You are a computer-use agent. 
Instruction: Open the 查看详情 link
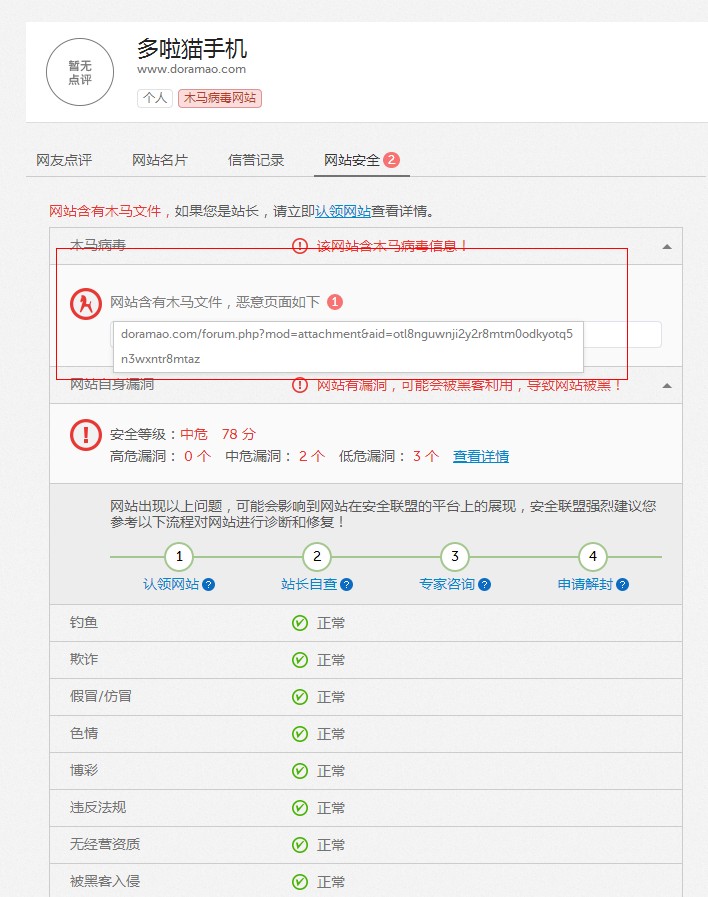pos(481,456)
